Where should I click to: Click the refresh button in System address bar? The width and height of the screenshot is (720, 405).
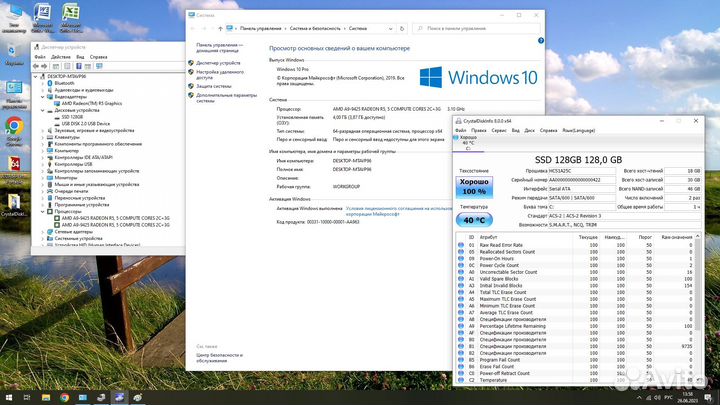point(402,28)
